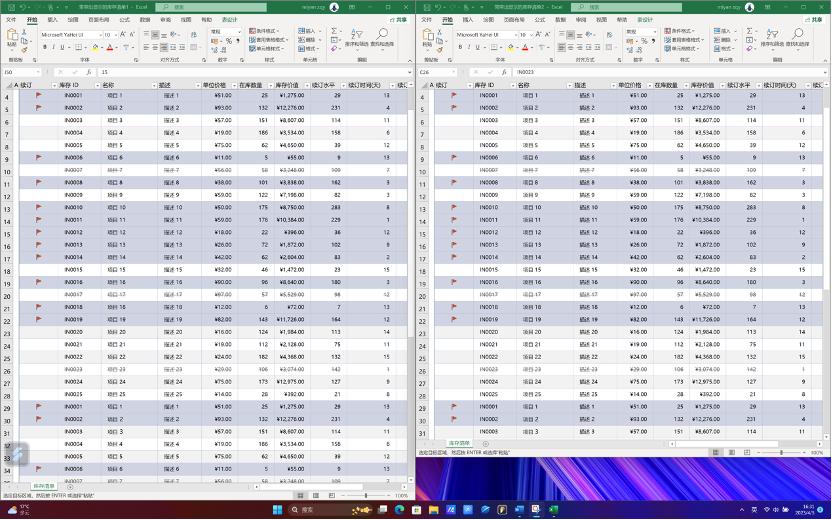Screen dimensions: 832x520
Task: Click the Paste icon in left Excel window
Action: [x=12, y=36]
